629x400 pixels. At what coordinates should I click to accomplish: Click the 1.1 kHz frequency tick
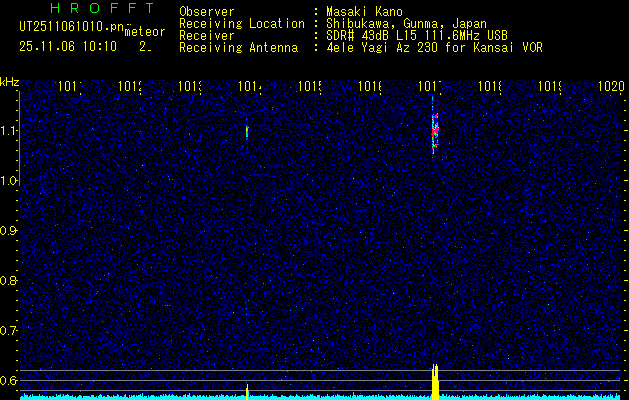[9, 130]
